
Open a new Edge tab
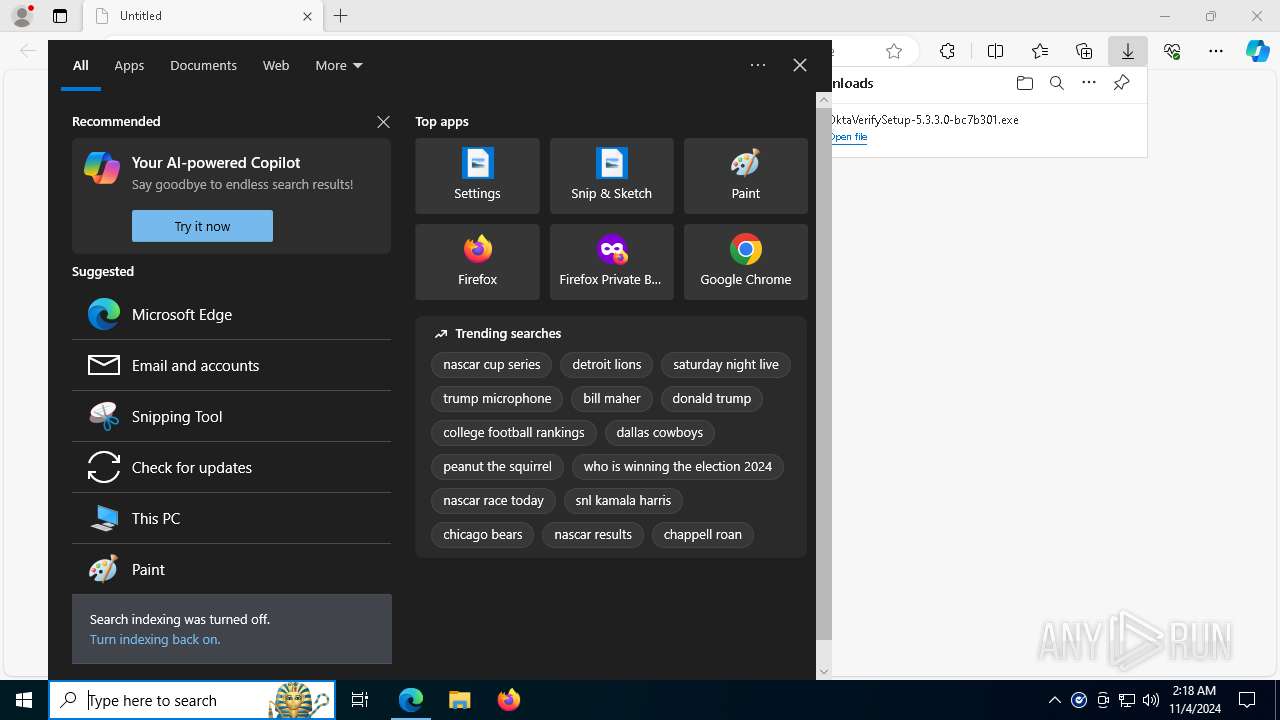(341, 16)
